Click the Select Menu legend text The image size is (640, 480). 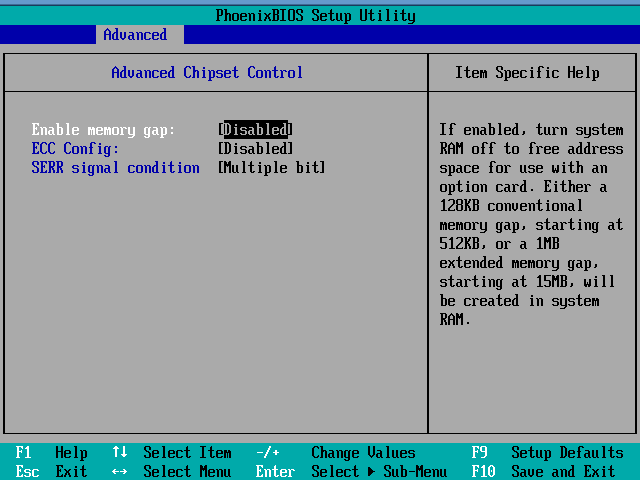(x=187, y=471)
